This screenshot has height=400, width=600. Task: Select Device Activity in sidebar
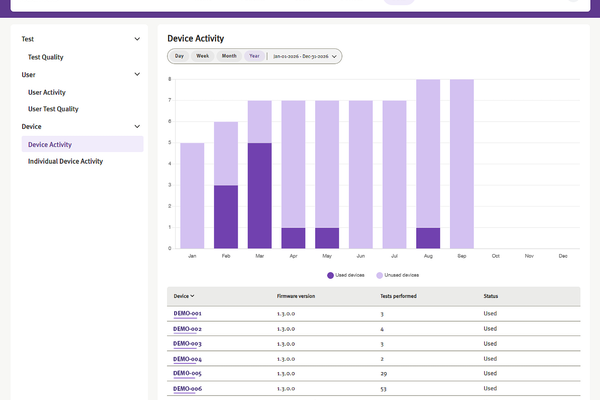82,144
